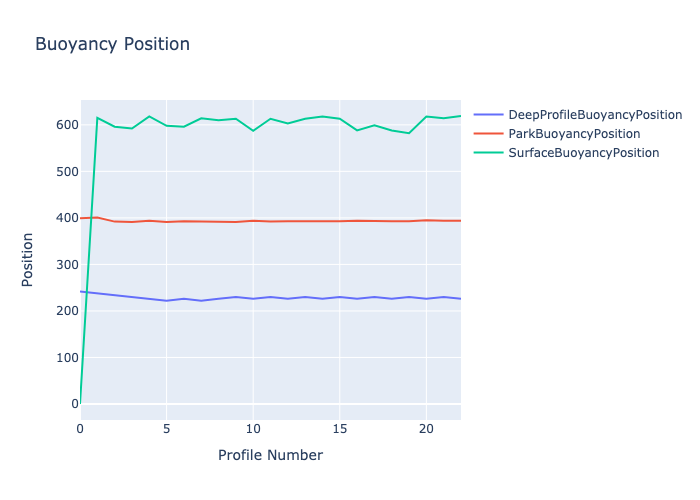The width and height of the screenshot is (700, 500).
Task: Click the Buoyancy Position chart title
Action: pyautogui.click(x=112, y=45)
